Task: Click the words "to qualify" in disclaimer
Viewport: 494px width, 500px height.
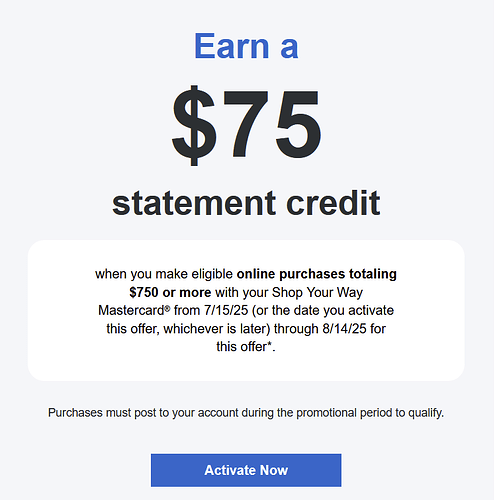Action: click(x=420, y=413)
